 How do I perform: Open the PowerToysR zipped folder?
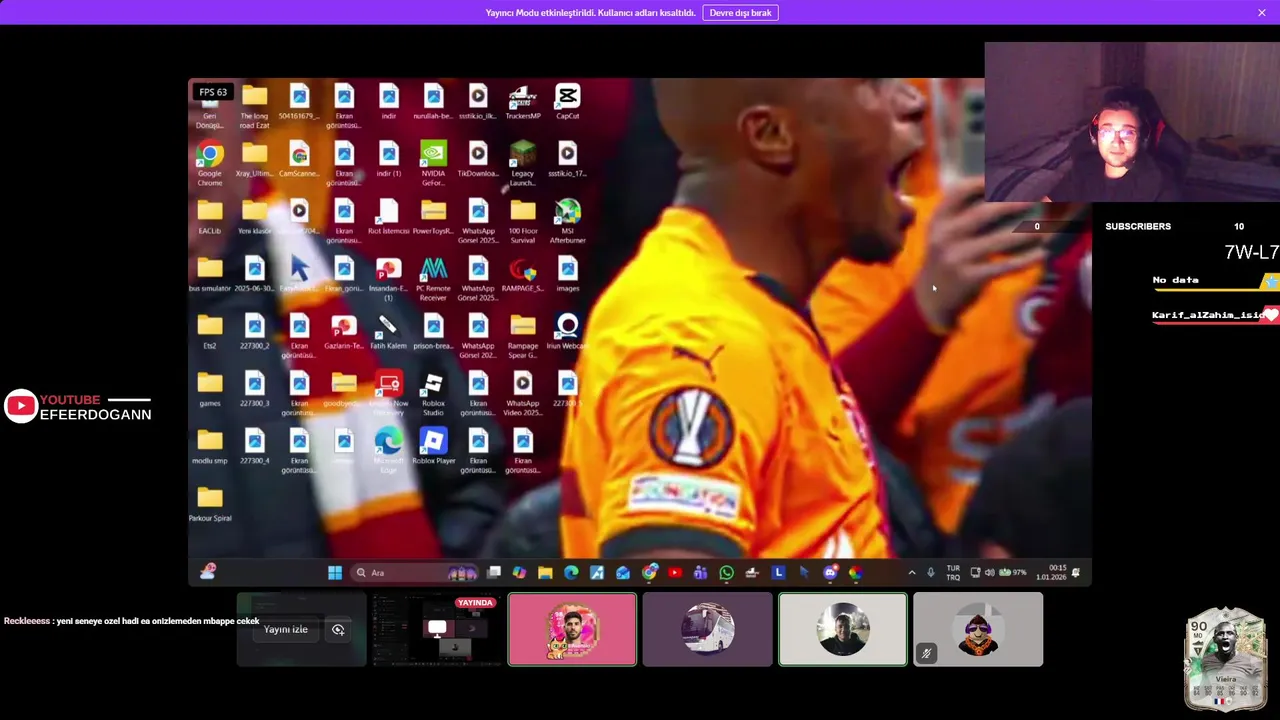(433, 216)
